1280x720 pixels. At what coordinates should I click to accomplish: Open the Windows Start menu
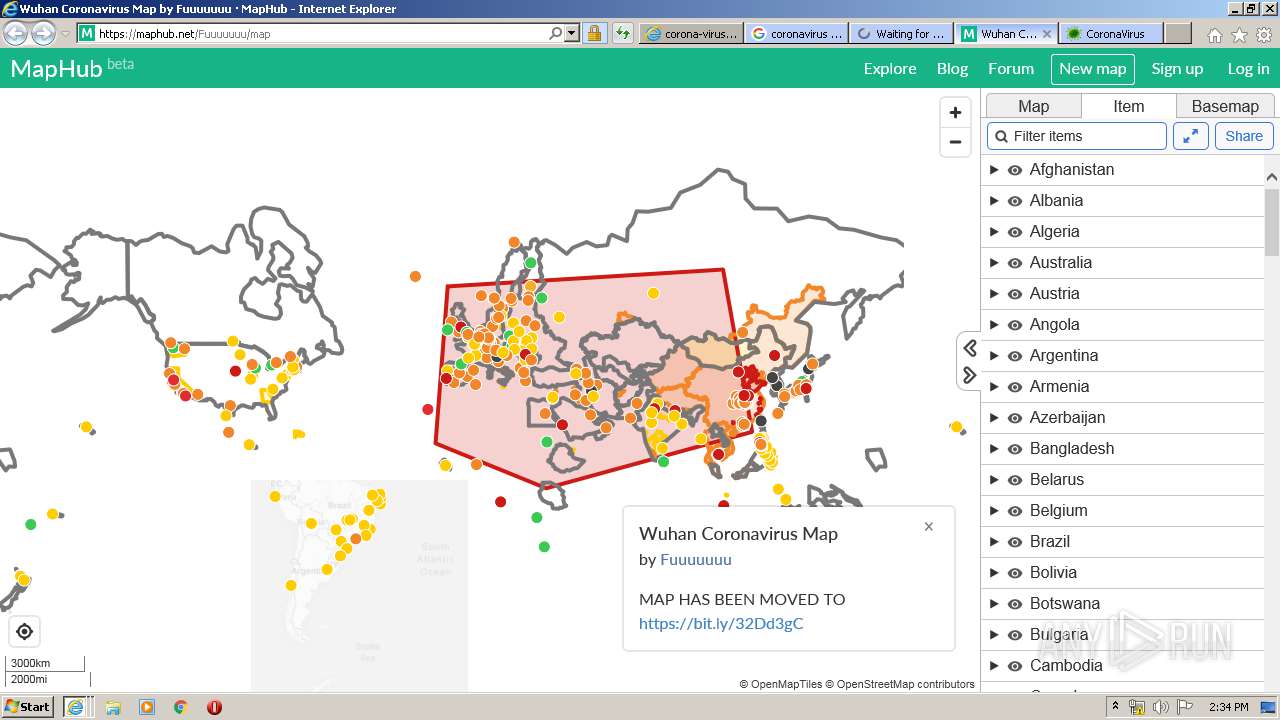[28, 707]
